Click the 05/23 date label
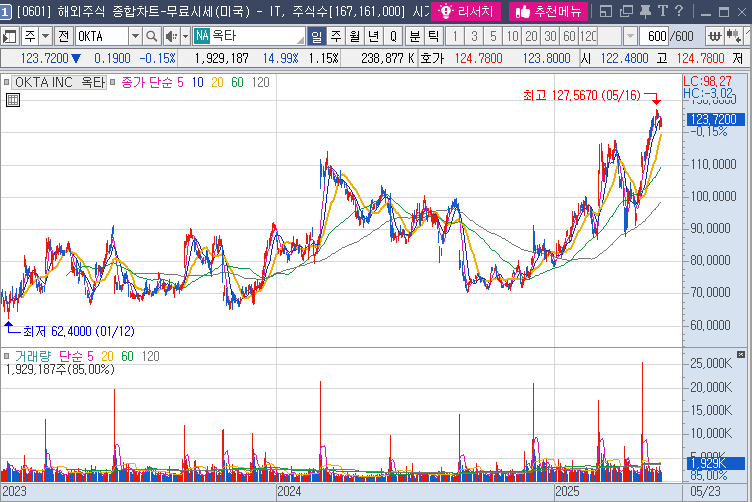Viewport: 752px width, 502px height. pyautogui.click(x=705, y=491)
